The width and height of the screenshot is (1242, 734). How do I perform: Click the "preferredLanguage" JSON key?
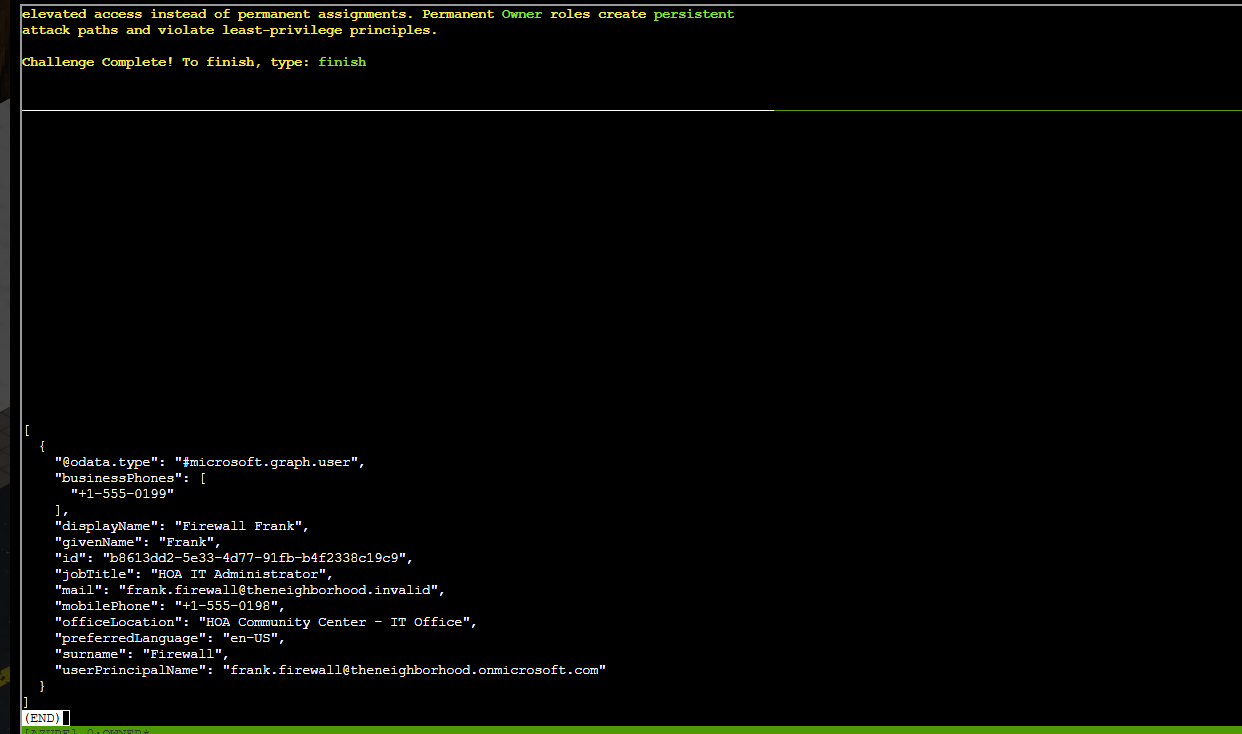point(130,638)
